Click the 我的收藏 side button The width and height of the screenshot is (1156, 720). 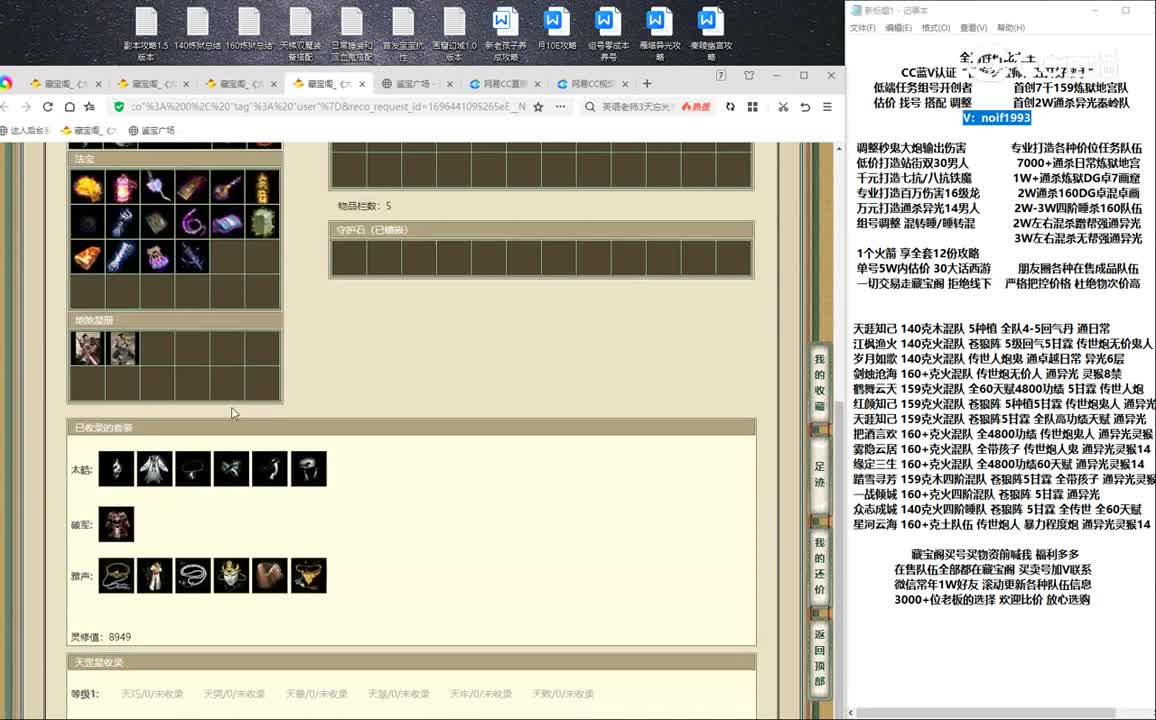(x=819, y=382)
